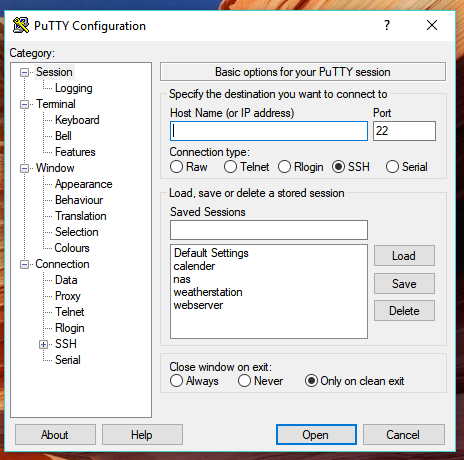
Task: Select the Session category
Action: (x=54, y=72)
